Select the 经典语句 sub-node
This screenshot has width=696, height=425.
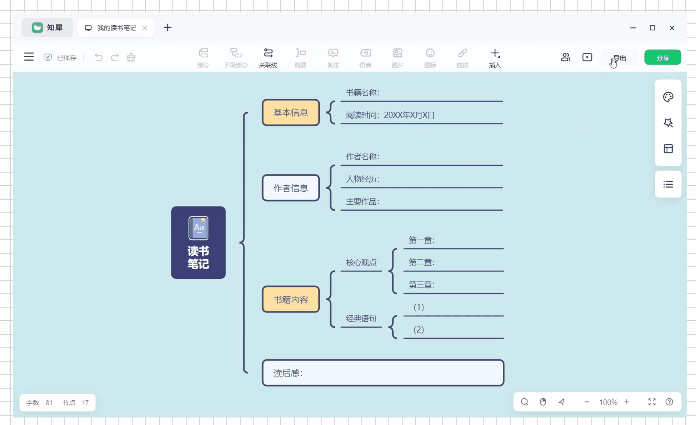pos(361,319)
